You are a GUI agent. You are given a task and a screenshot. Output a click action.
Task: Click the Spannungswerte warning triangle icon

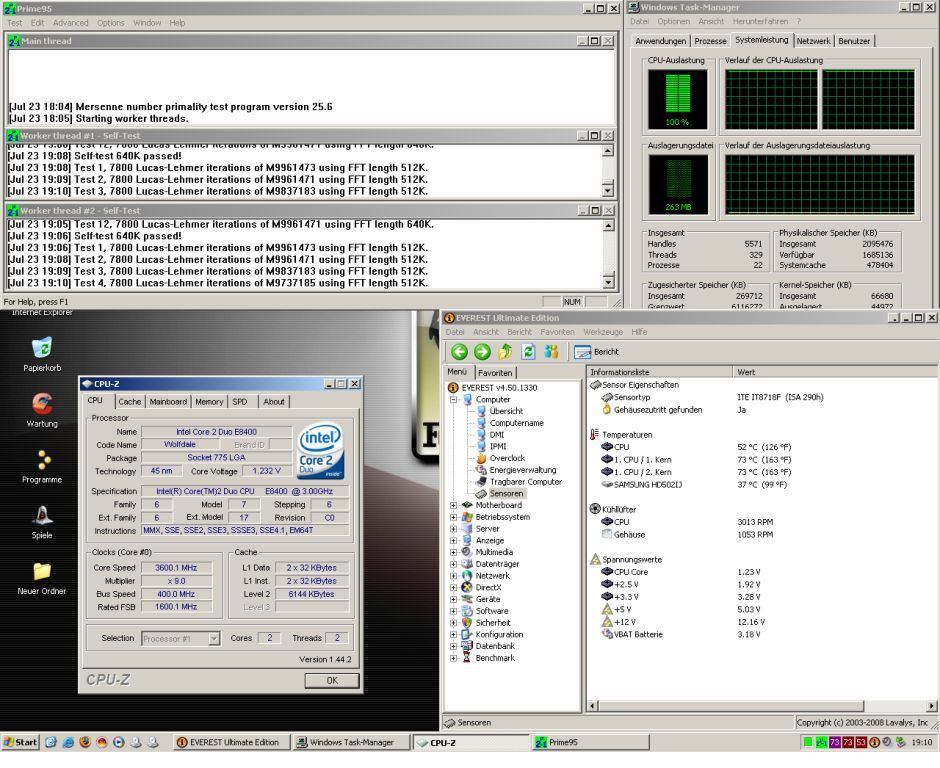tap(595, 559)
